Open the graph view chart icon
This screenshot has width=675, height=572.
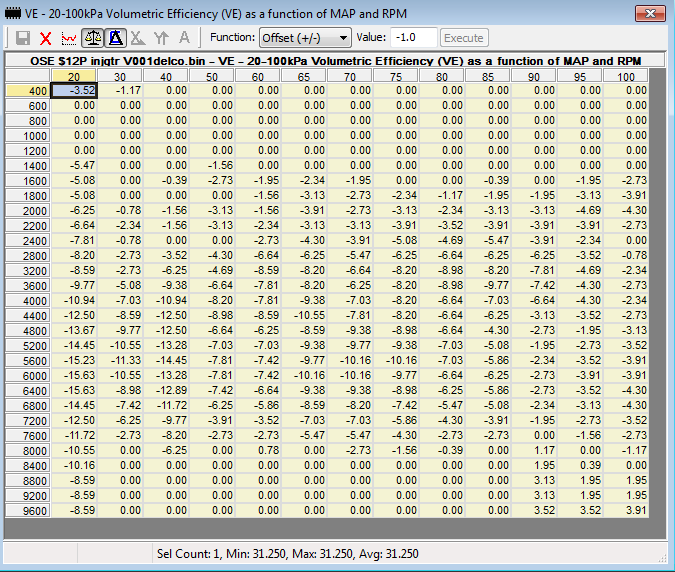click(69, 38)
